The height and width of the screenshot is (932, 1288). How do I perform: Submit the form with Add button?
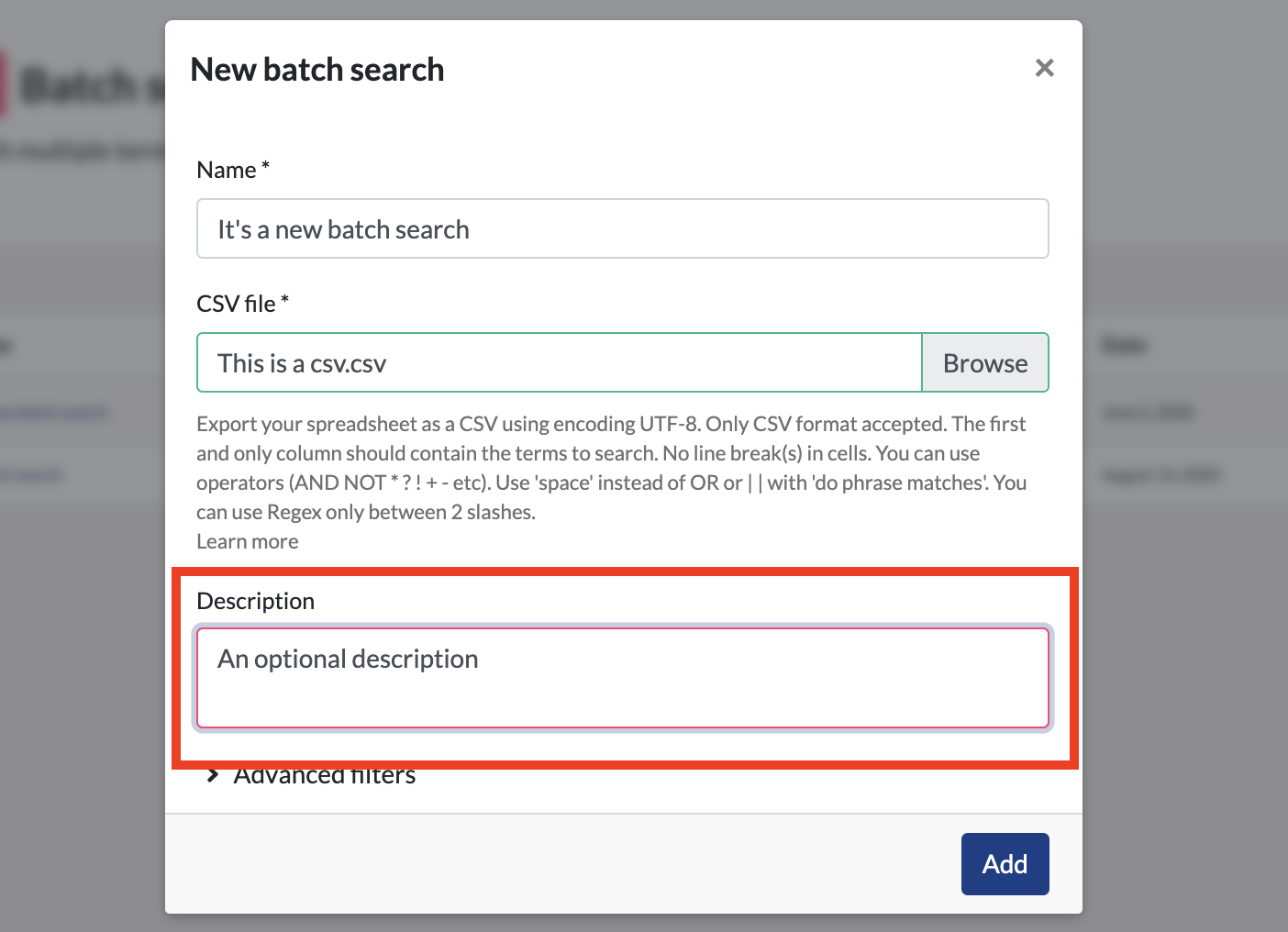click(x=1005, y=864)
